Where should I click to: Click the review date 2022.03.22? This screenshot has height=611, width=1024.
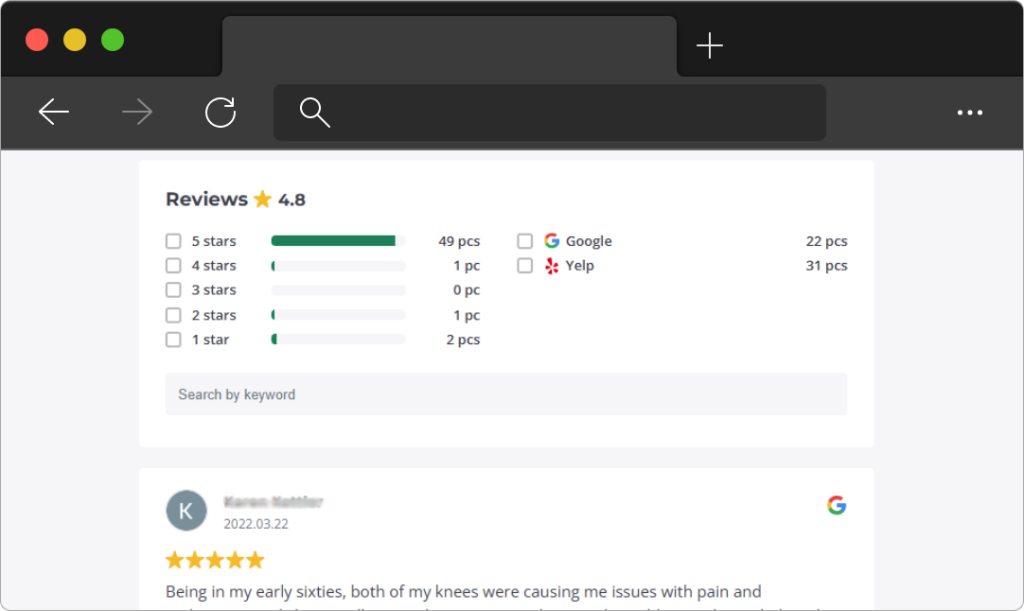click(x=256, y=524)
